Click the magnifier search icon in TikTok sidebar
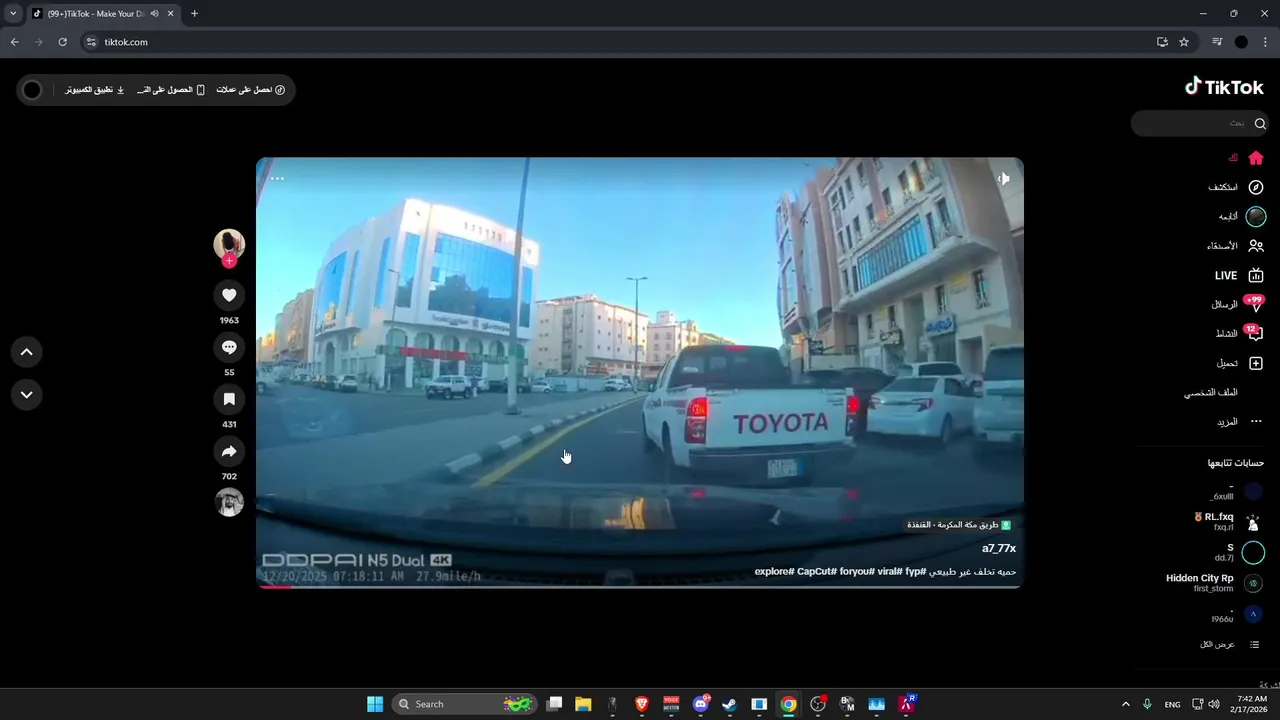 click(x=1260, y=123)
